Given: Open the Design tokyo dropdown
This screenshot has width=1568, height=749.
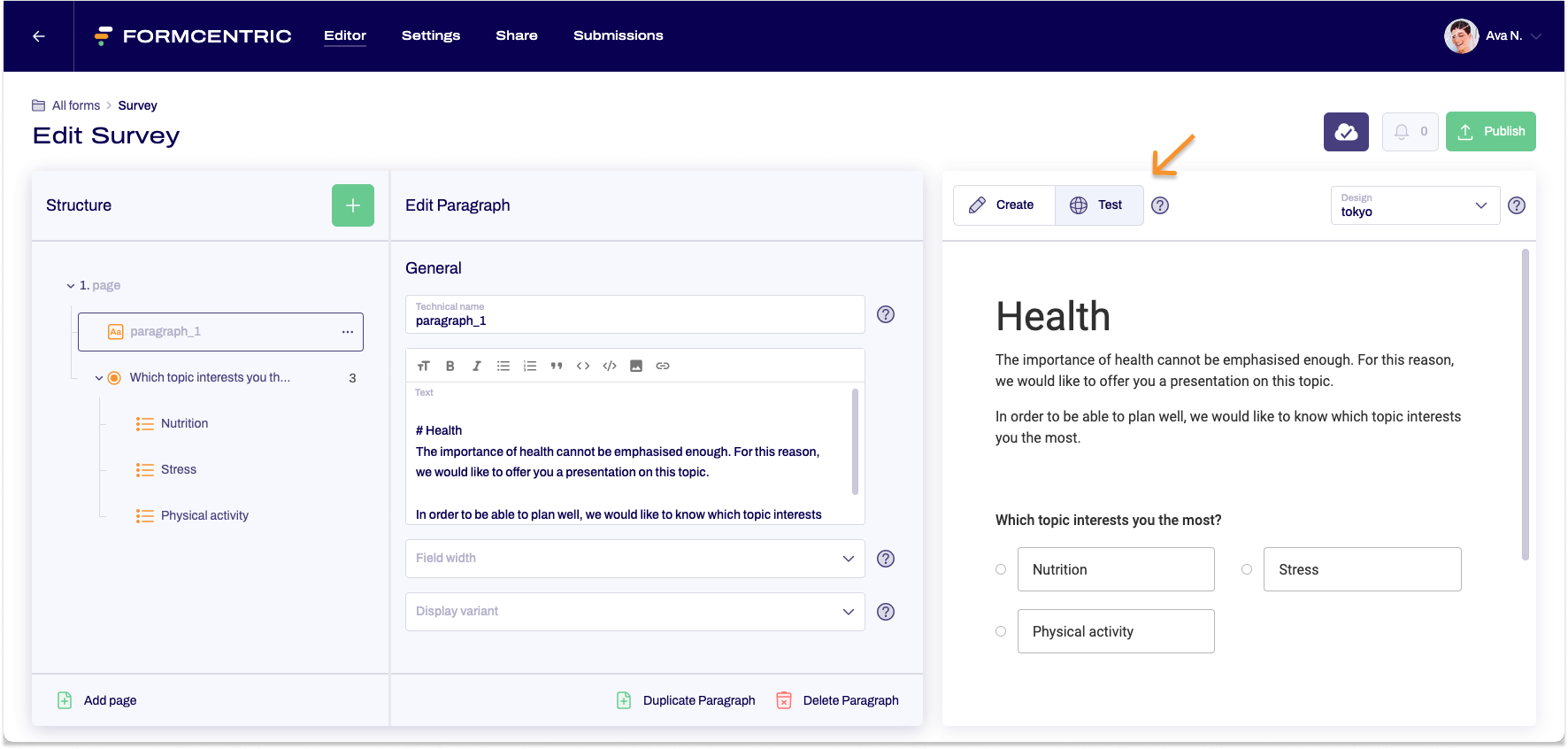Looking at the screenshot, I should [1414, 205].
